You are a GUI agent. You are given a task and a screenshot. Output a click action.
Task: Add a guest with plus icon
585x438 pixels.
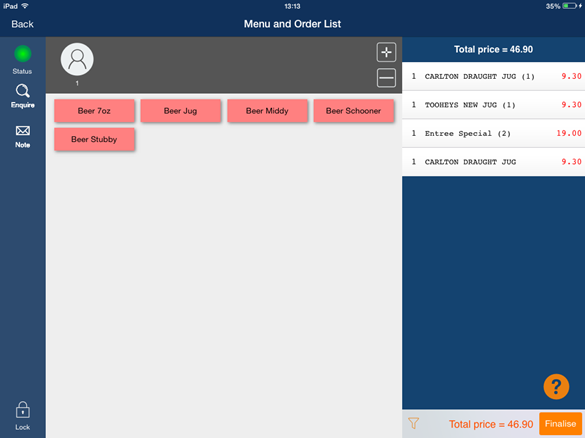pyautogui.click(x=386, y=52)
